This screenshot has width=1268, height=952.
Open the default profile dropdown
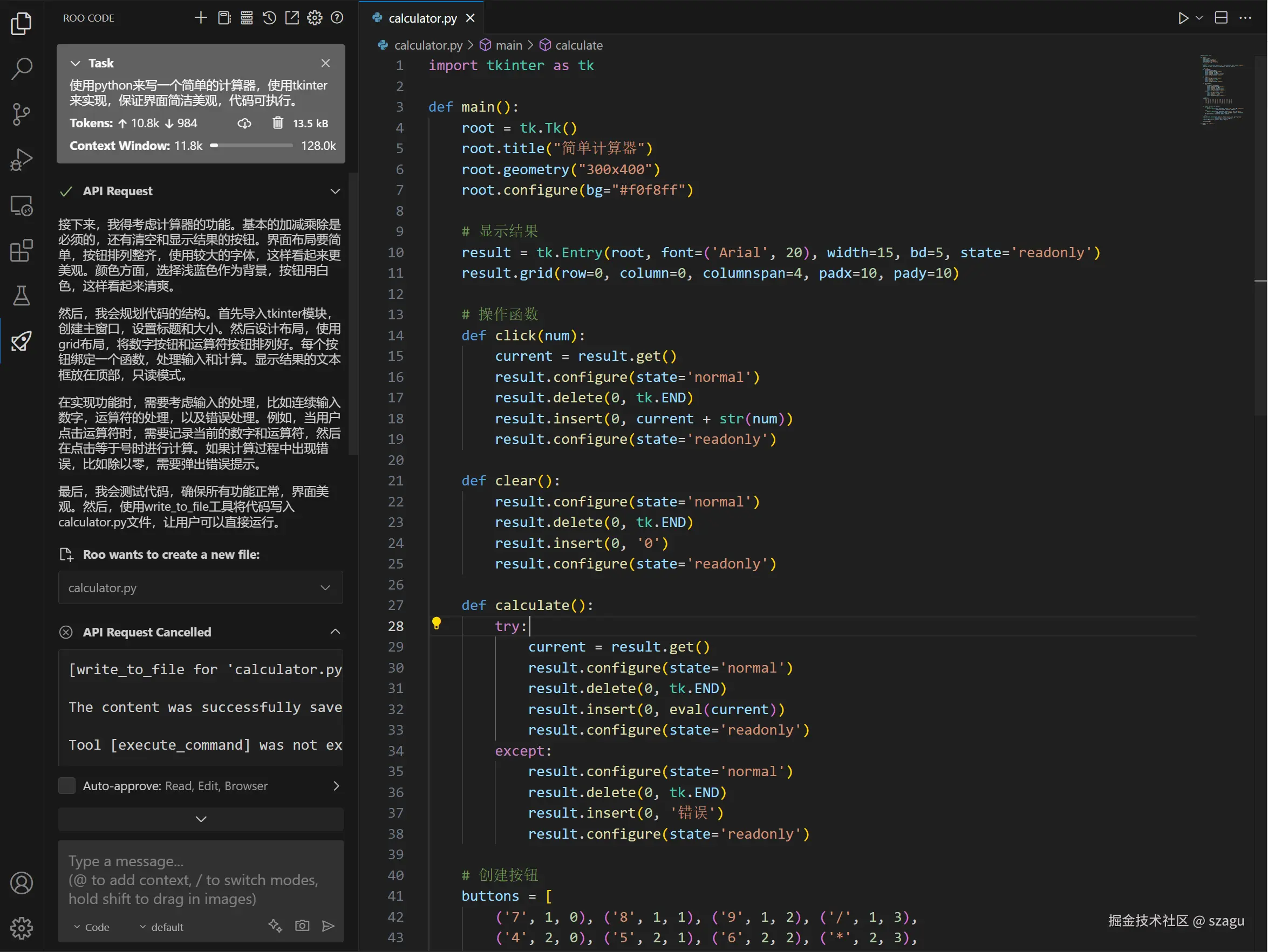[162, 927]
